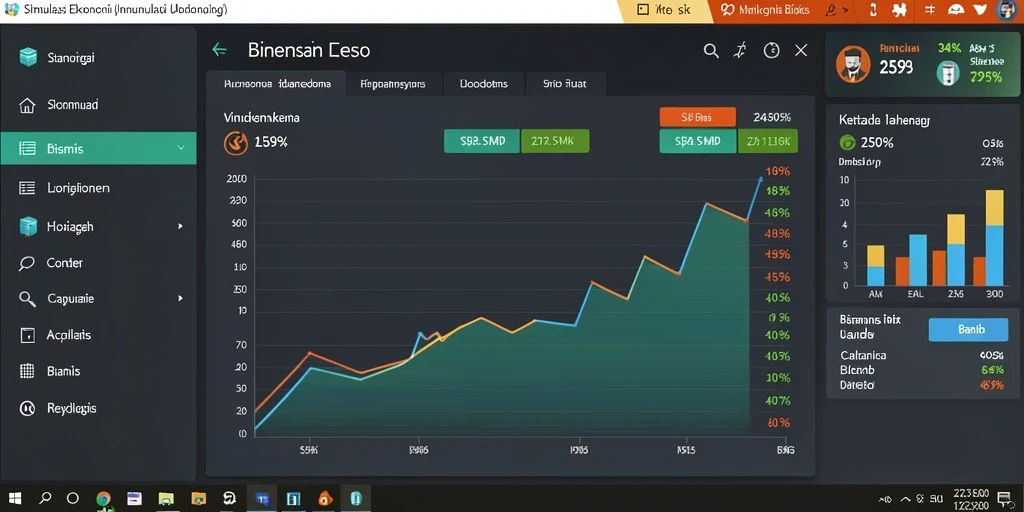
Task: Select the Stanorigai cube icon in sidebar
Action: click(x=28, y=57)
